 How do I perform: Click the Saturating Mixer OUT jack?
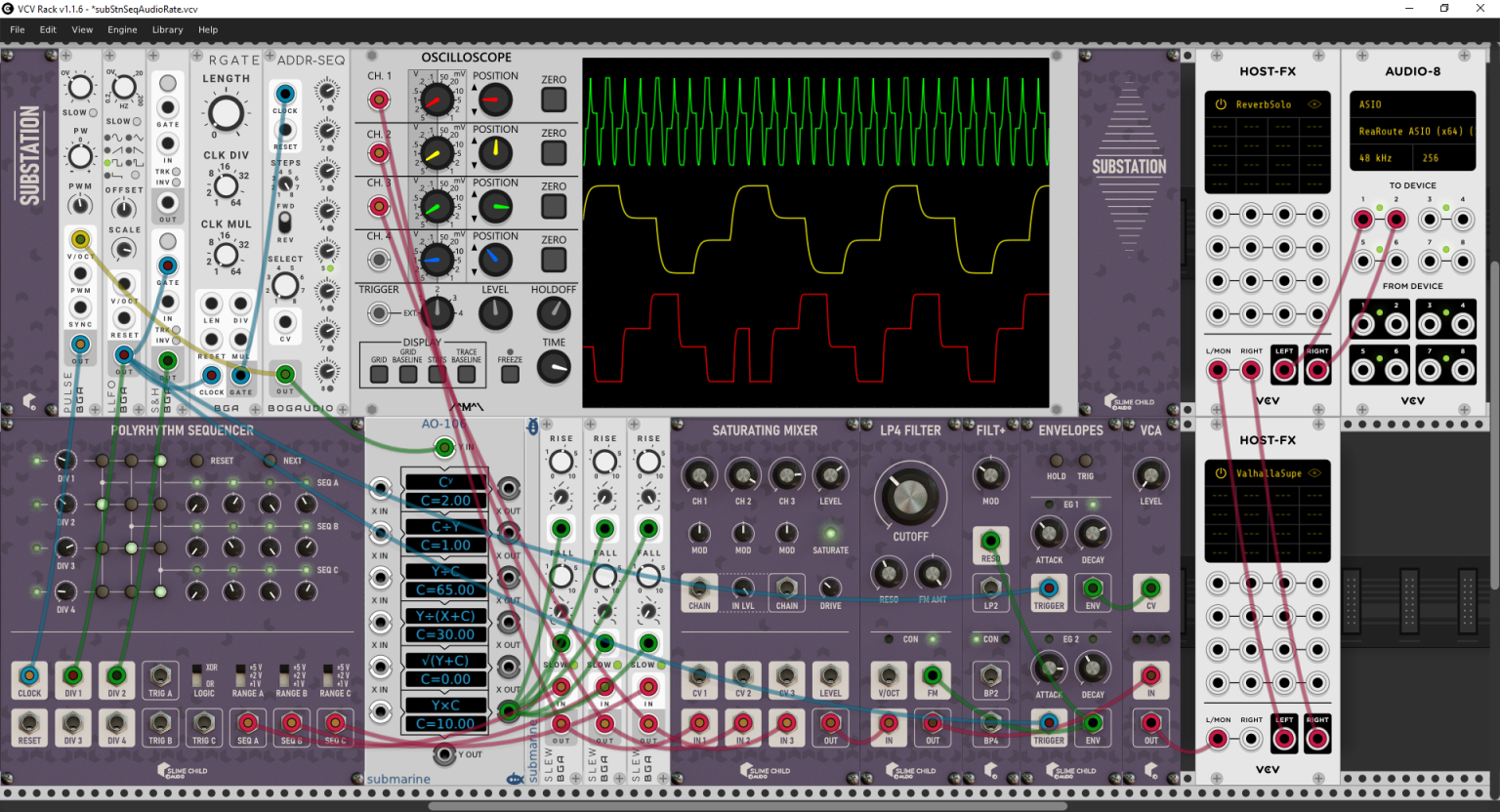click(830, 723)
